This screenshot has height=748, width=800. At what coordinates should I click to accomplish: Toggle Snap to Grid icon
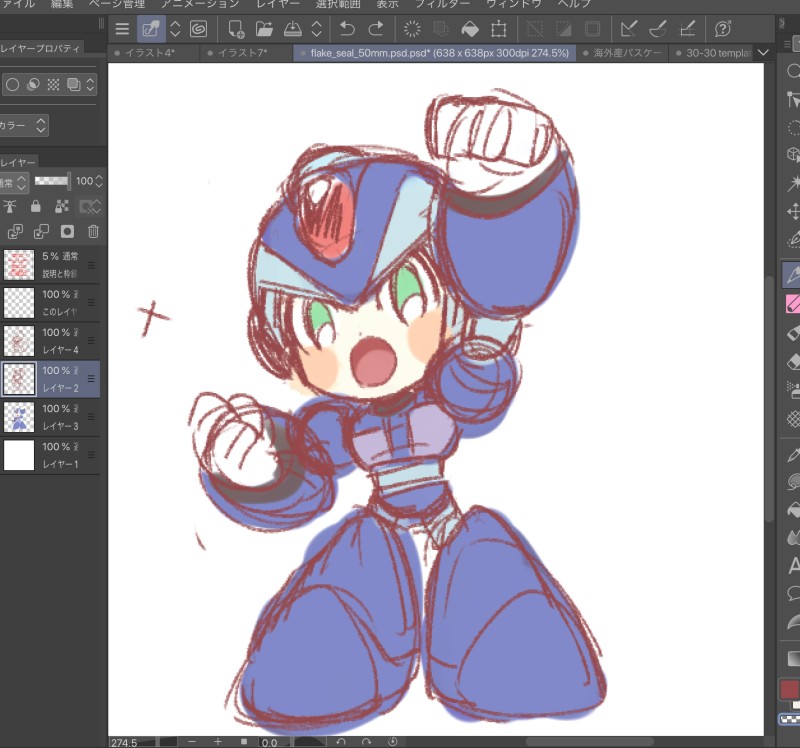click(687, 29)
